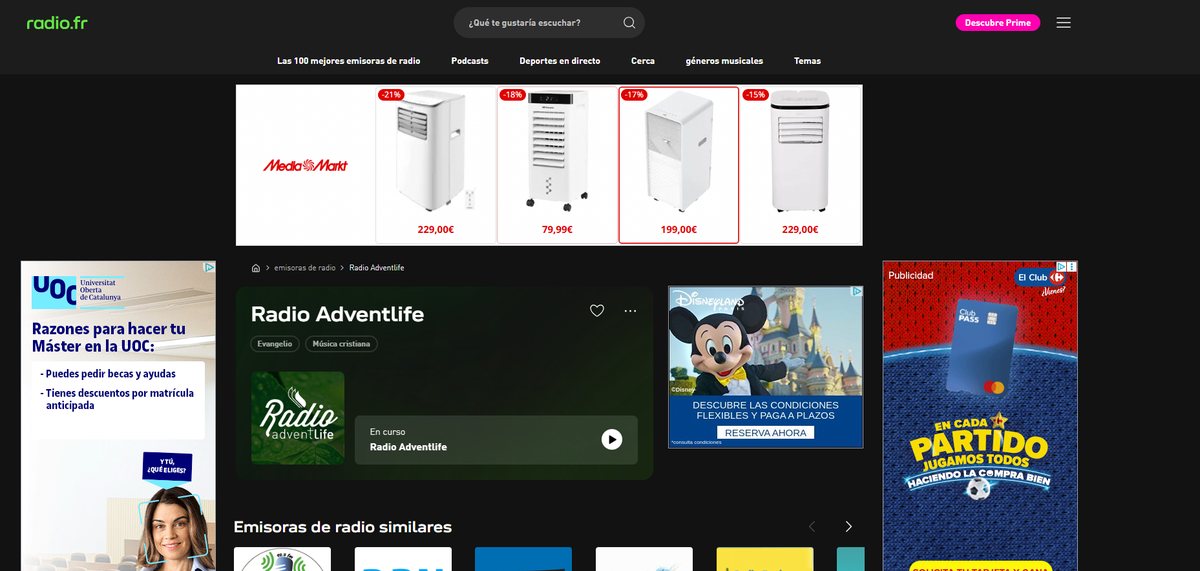
Task: Click the Club Pass card image in the ad
Action: click(x=982, y=349)
